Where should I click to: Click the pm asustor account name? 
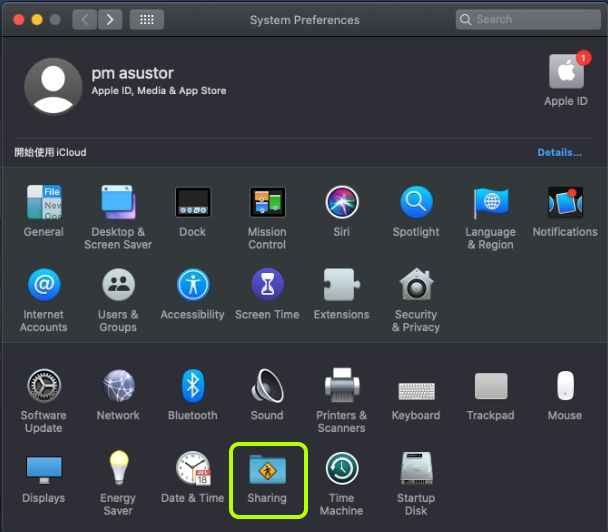click(132, 73)
